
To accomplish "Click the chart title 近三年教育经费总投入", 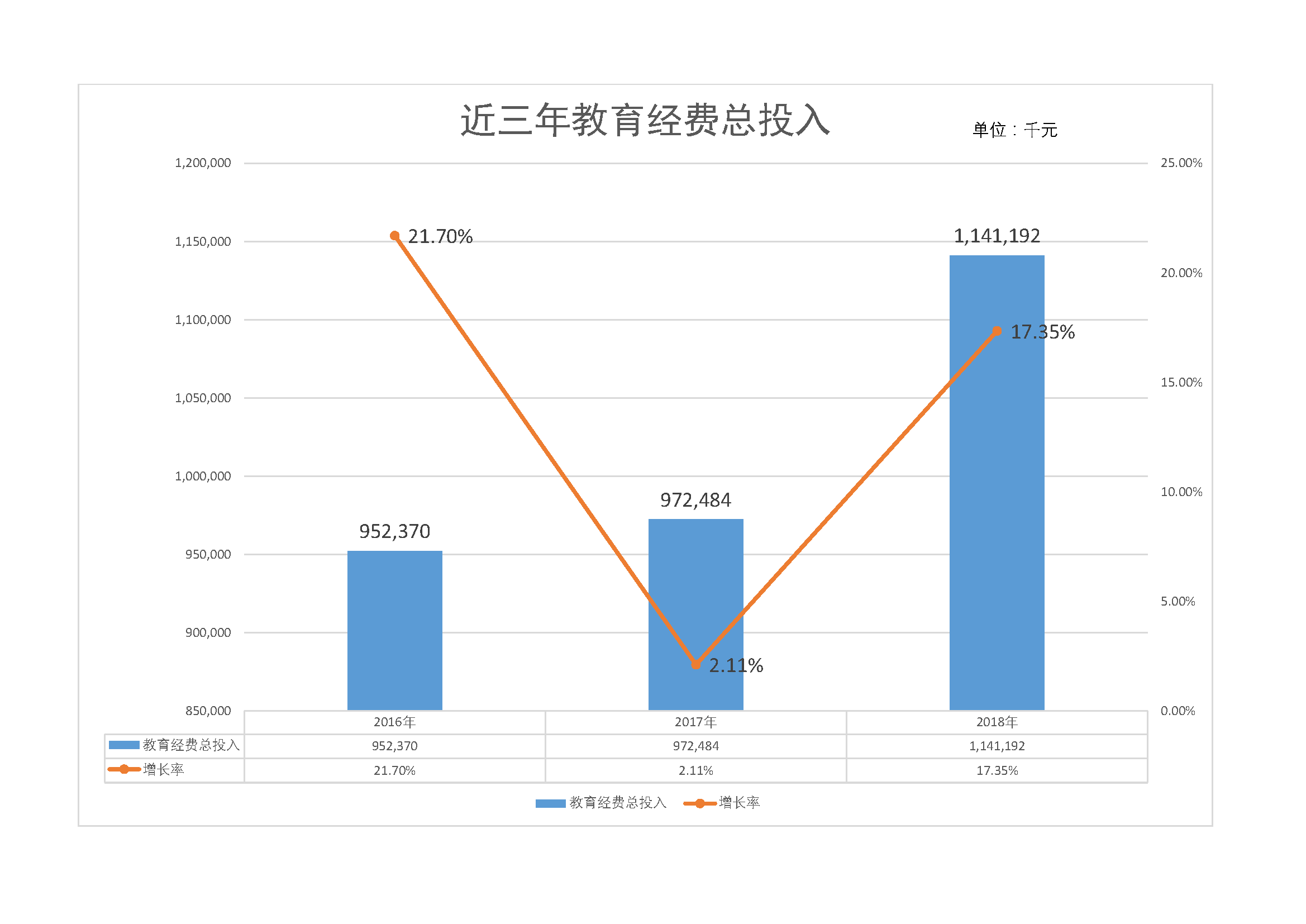I will coord(645,120).
